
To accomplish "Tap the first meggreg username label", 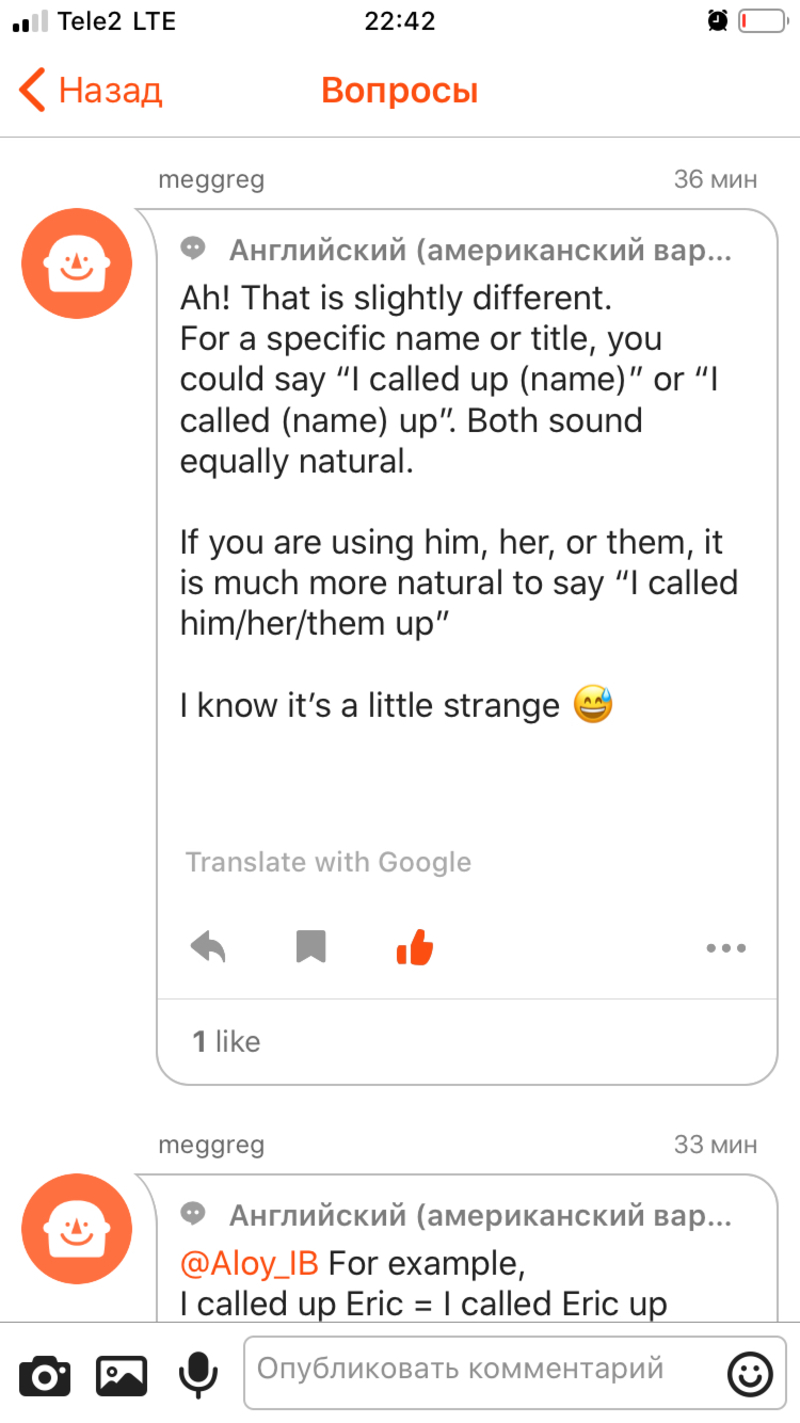I will click(x=211, y=180).
